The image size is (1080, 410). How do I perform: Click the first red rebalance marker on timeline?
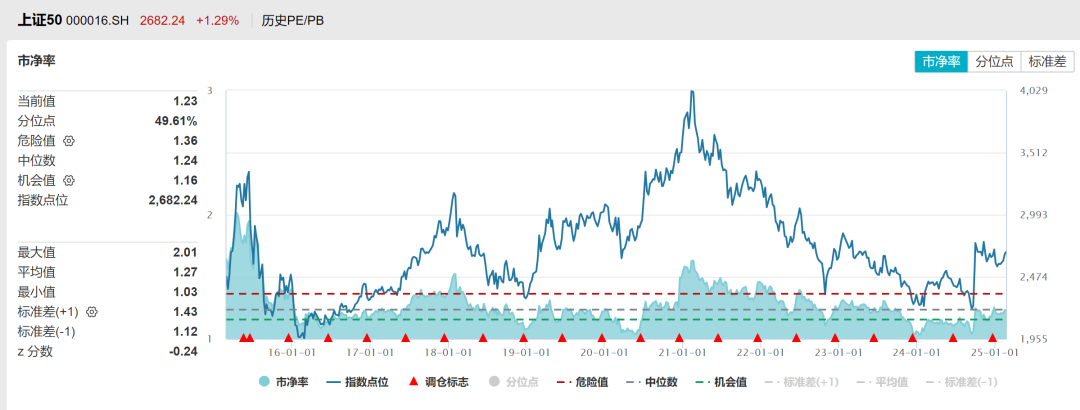[x=243, y=338]
